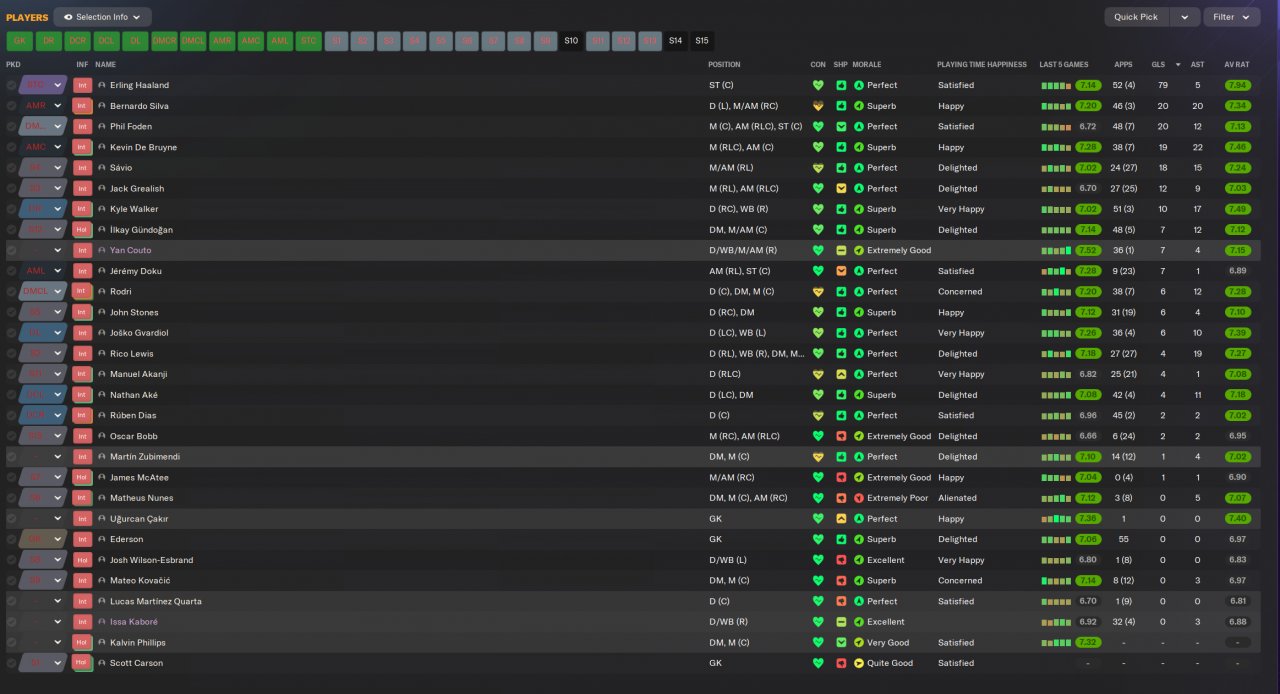Screen dimensions: 1280x694
Task: Click Haaland's last 5 games form bars
Action: pos(1056,85)
